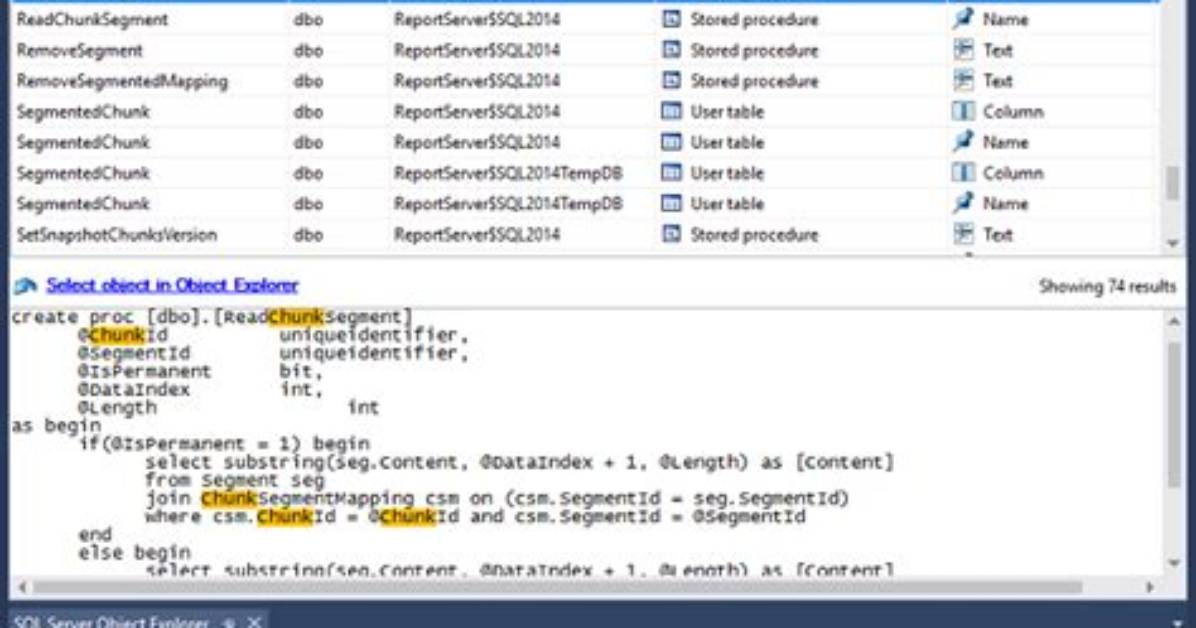Select the RemoveSegmentedMapping result name
The height and width of the screenshot is (628, 1196).
click(122, 81)
